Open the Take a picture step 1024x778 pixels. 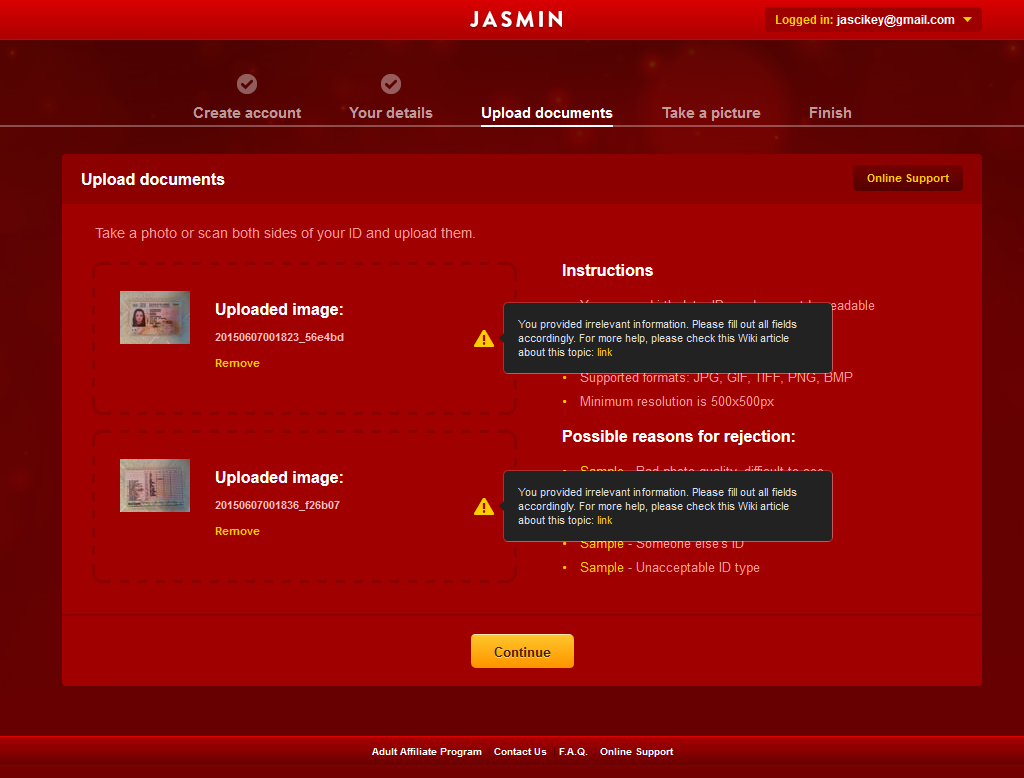[x=711, y=113]
